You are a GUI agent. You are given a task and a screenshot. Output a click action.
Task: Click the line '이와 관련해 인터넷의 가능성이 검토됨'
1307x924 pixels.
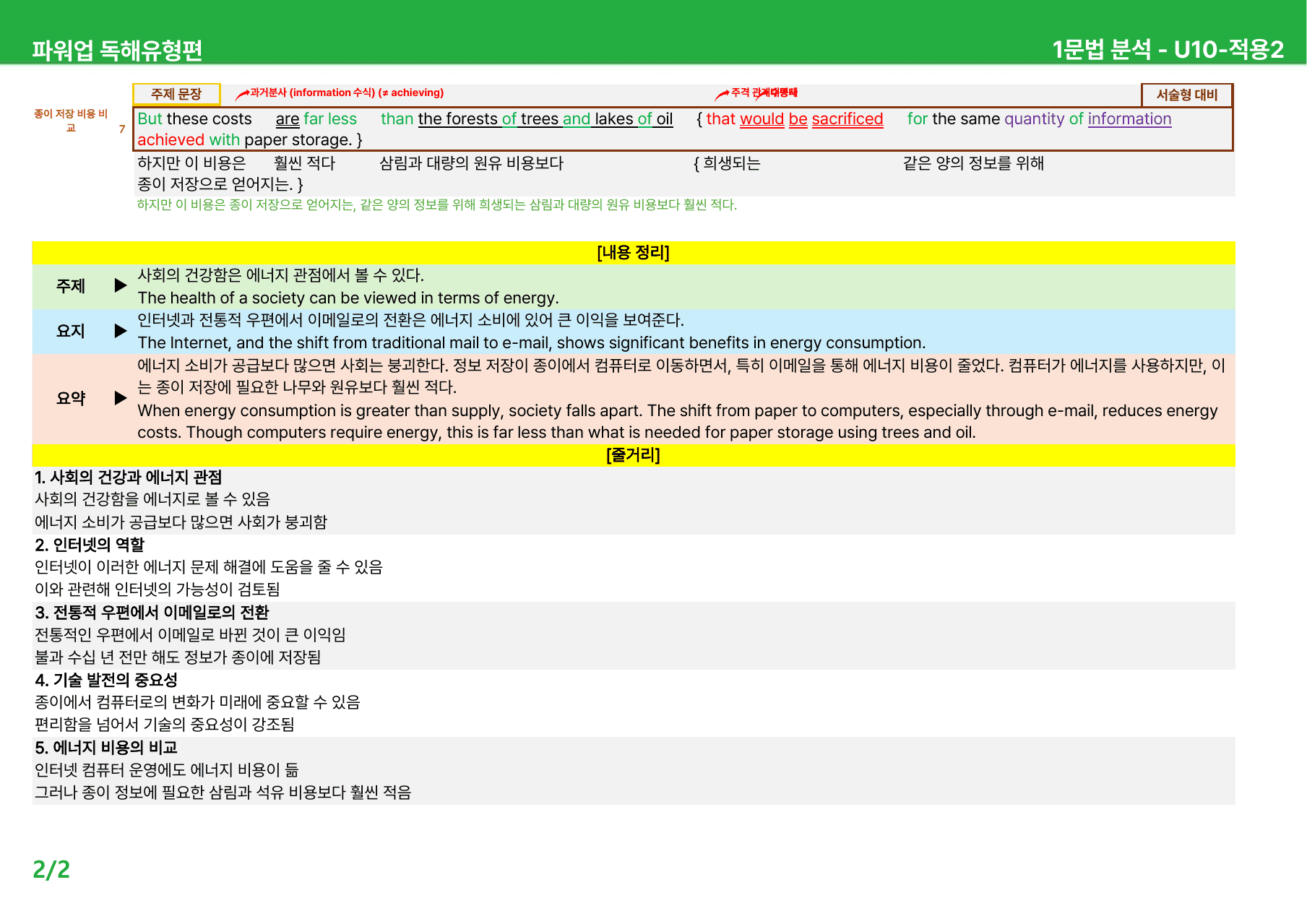coord(158,590)
